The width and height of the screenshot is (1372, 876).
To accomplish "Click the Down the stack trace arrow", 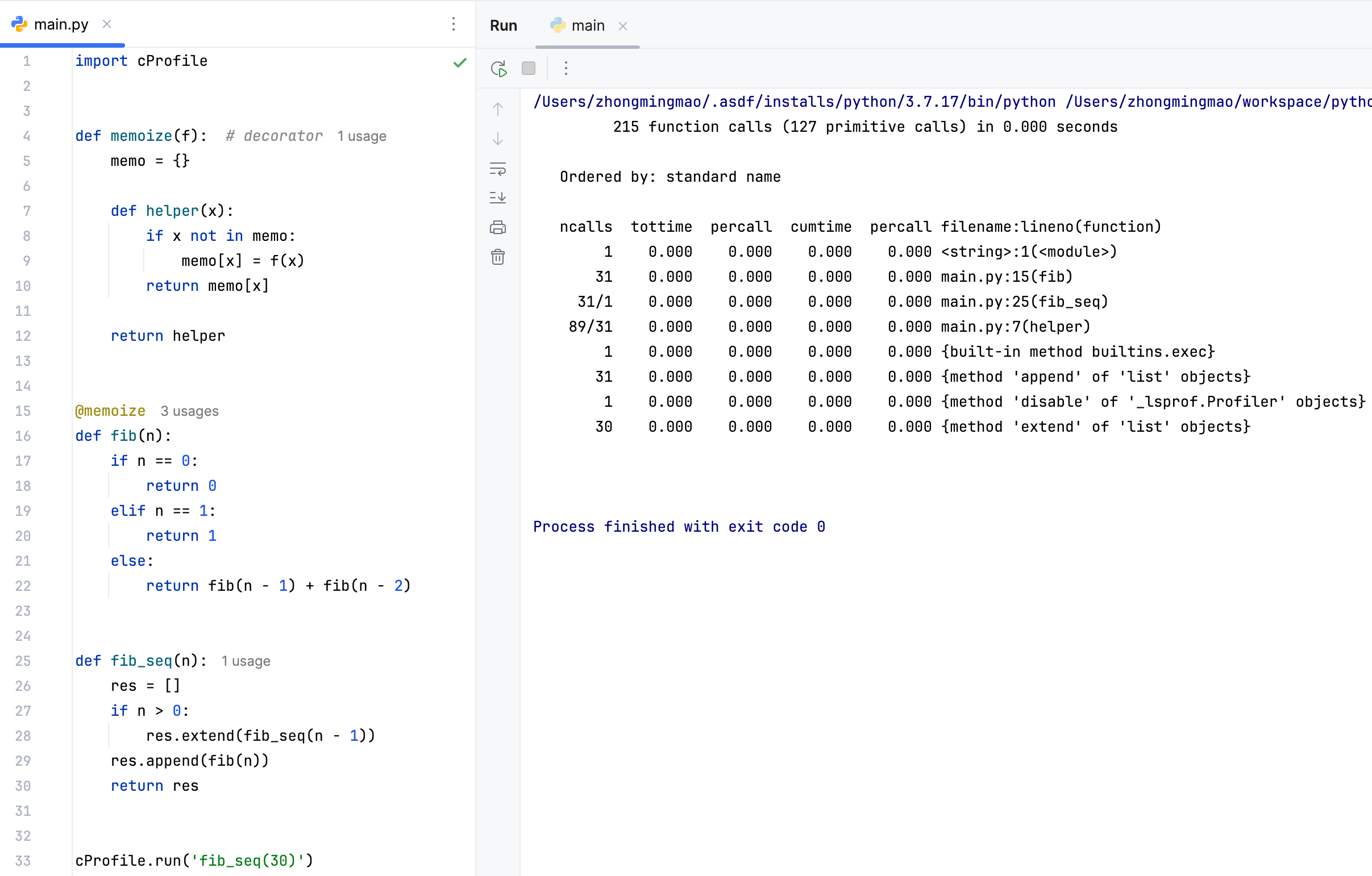I will [498, 139].
